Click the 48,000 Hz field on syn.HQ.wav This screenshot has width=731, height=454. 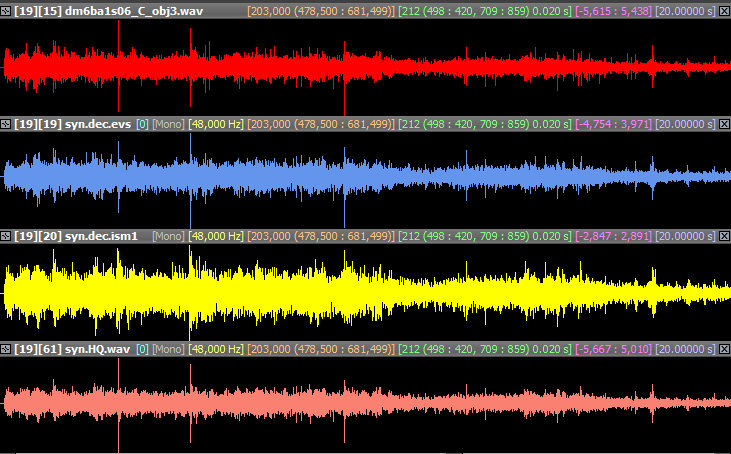(216, 349)
